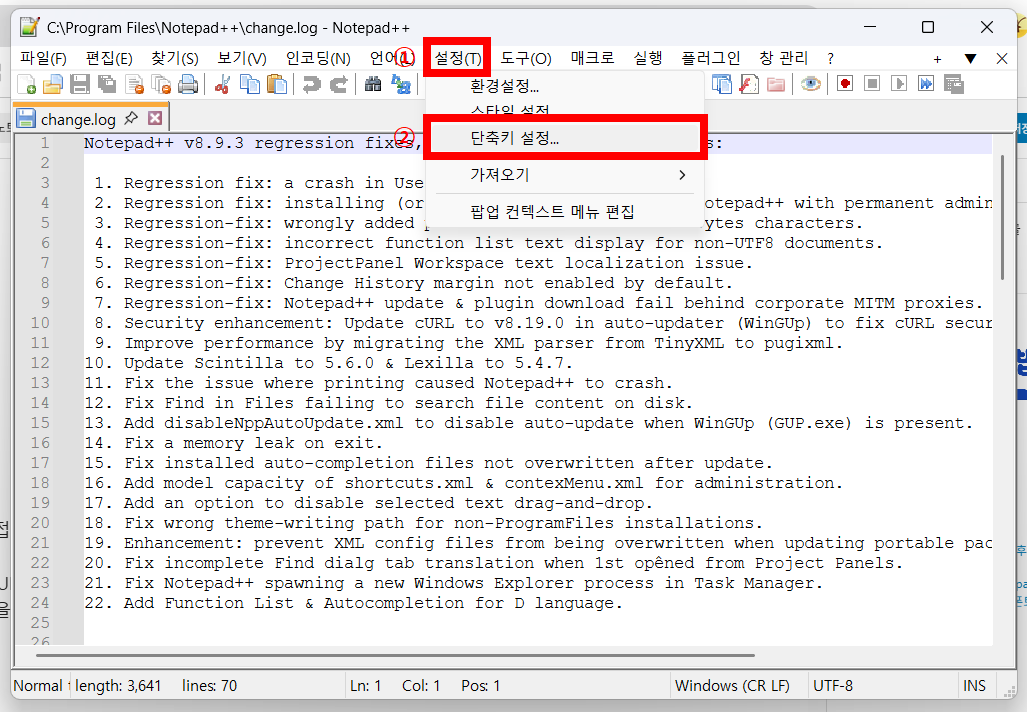The width and height of the screenshot is (1027, 712).
Task: Click the Redo arrow icon
Action: (339, 84)
